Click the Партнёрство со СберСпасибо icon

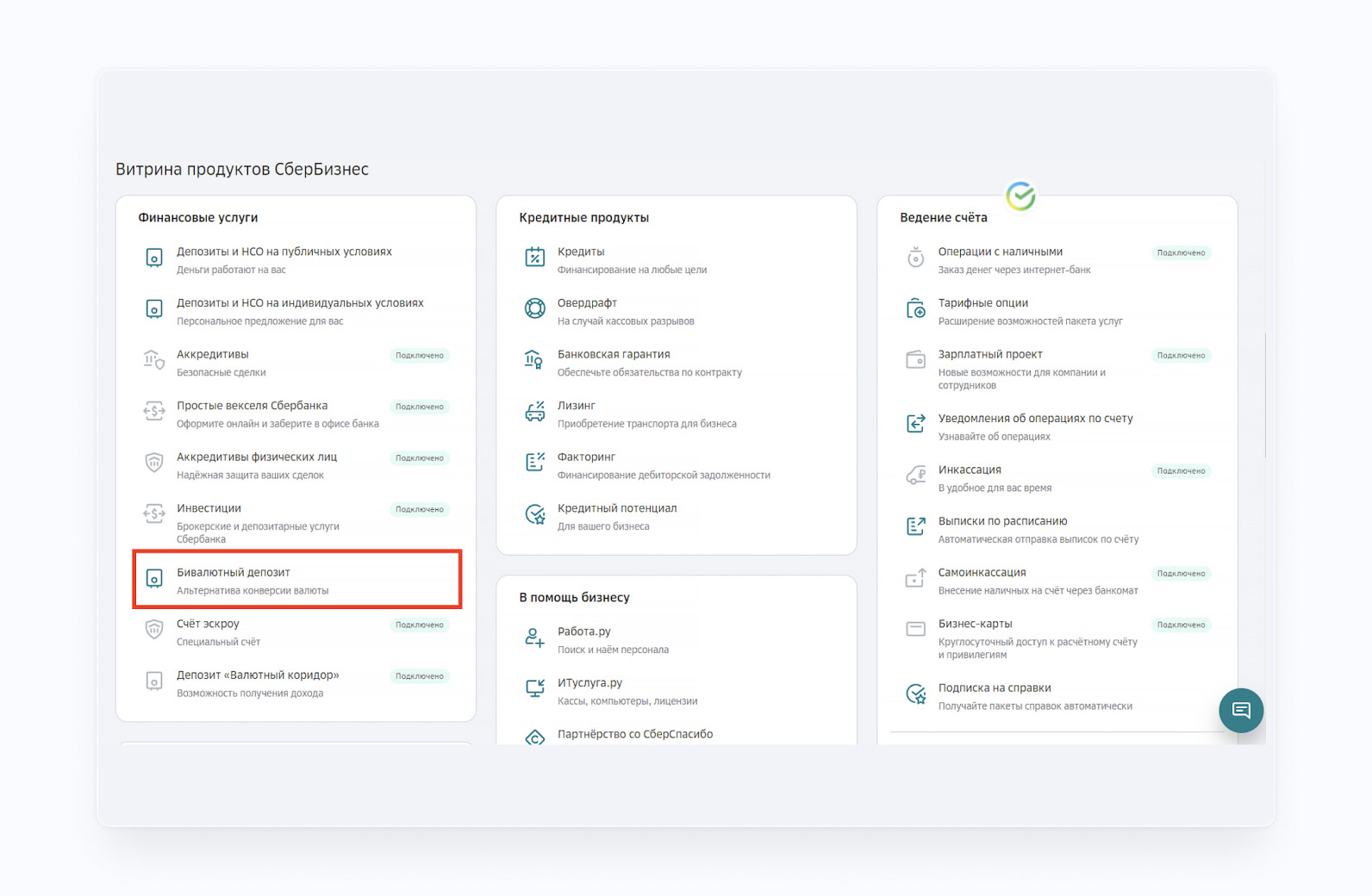[535, 737]
